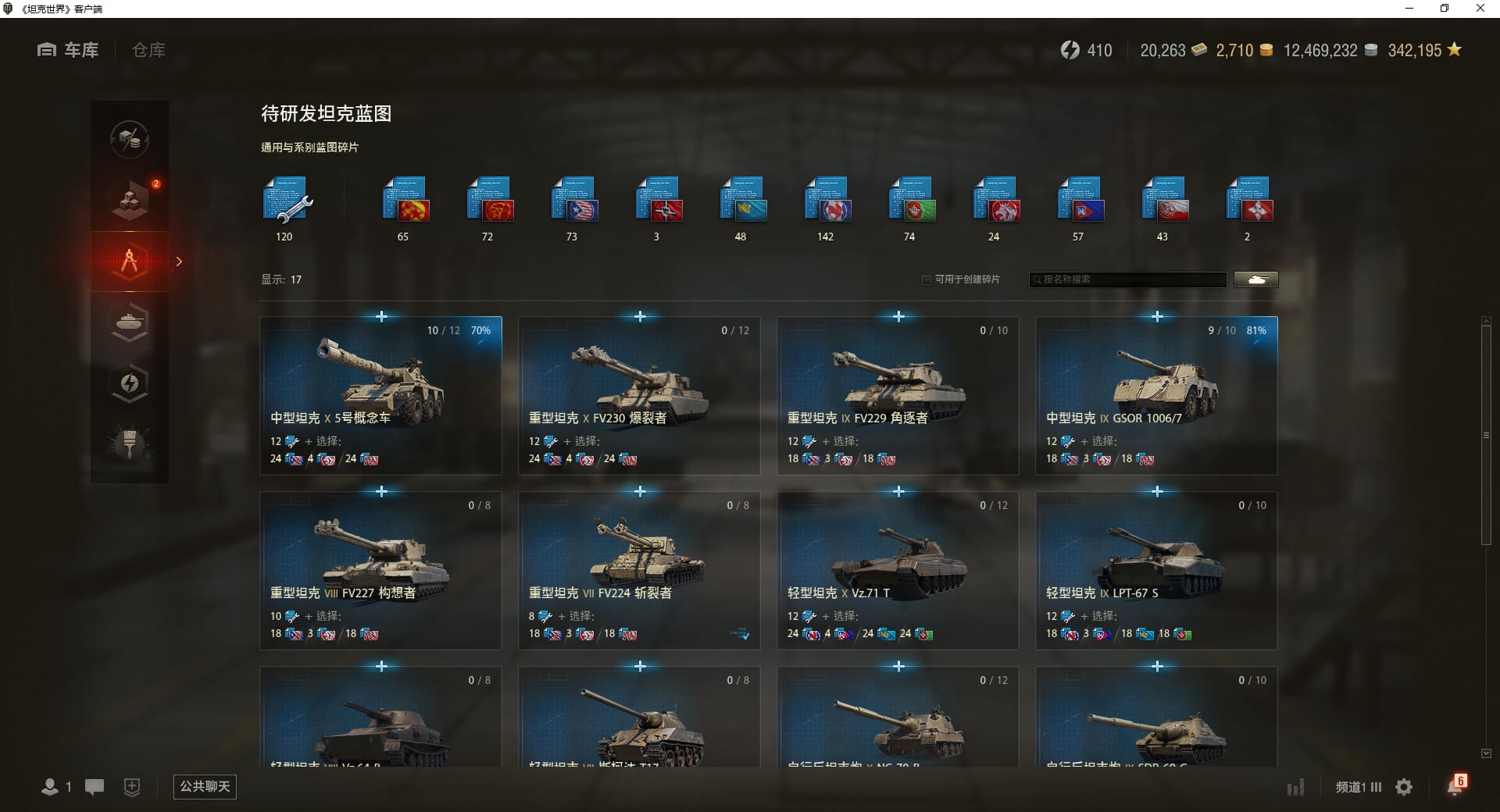Open the 公共聊天 channel button
1500x812 pixels.
(x=205, y=786)
